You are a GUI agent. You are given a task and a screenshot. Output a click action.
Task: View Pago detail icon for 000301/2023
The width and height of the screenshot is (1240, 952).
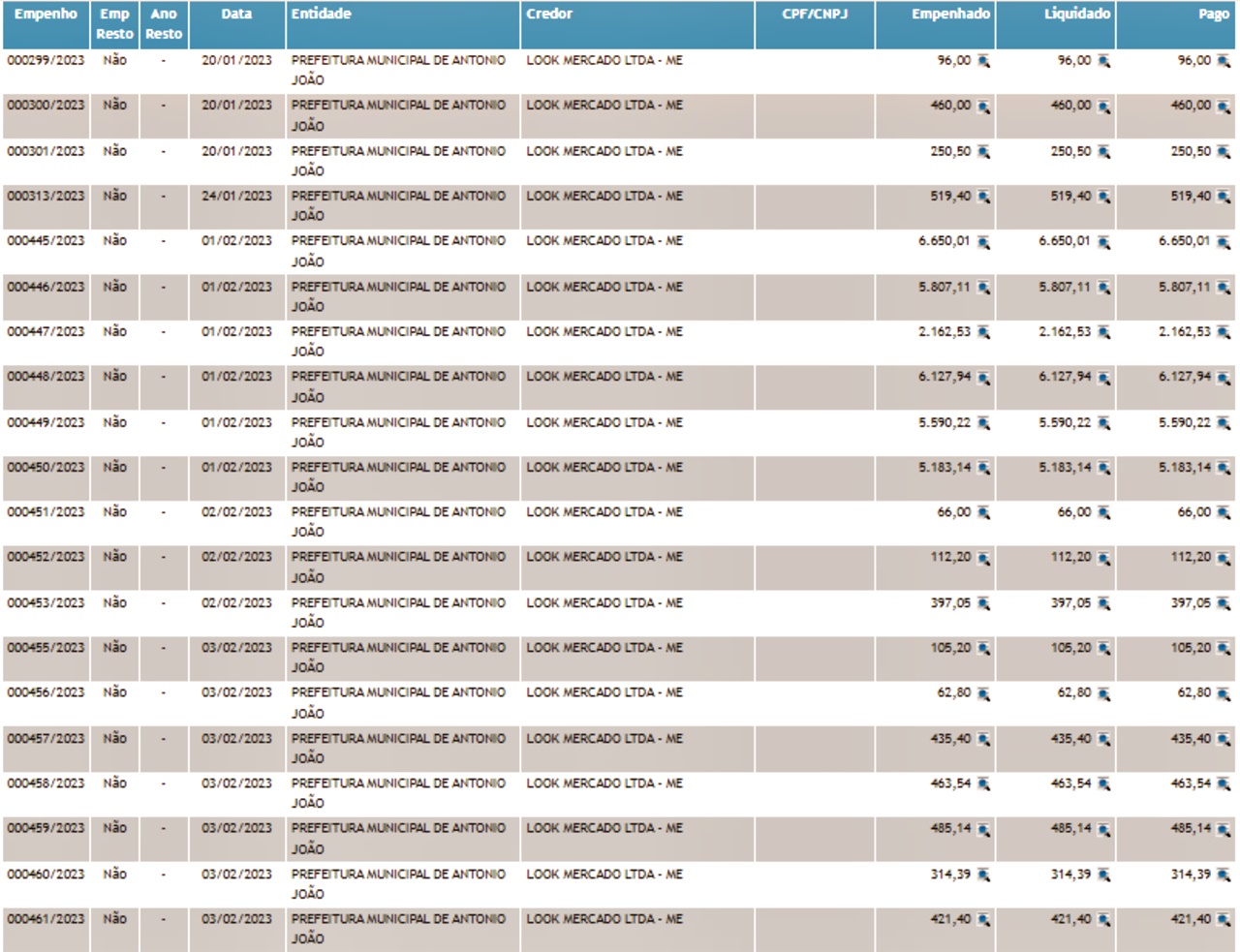tap(1224, 152)
